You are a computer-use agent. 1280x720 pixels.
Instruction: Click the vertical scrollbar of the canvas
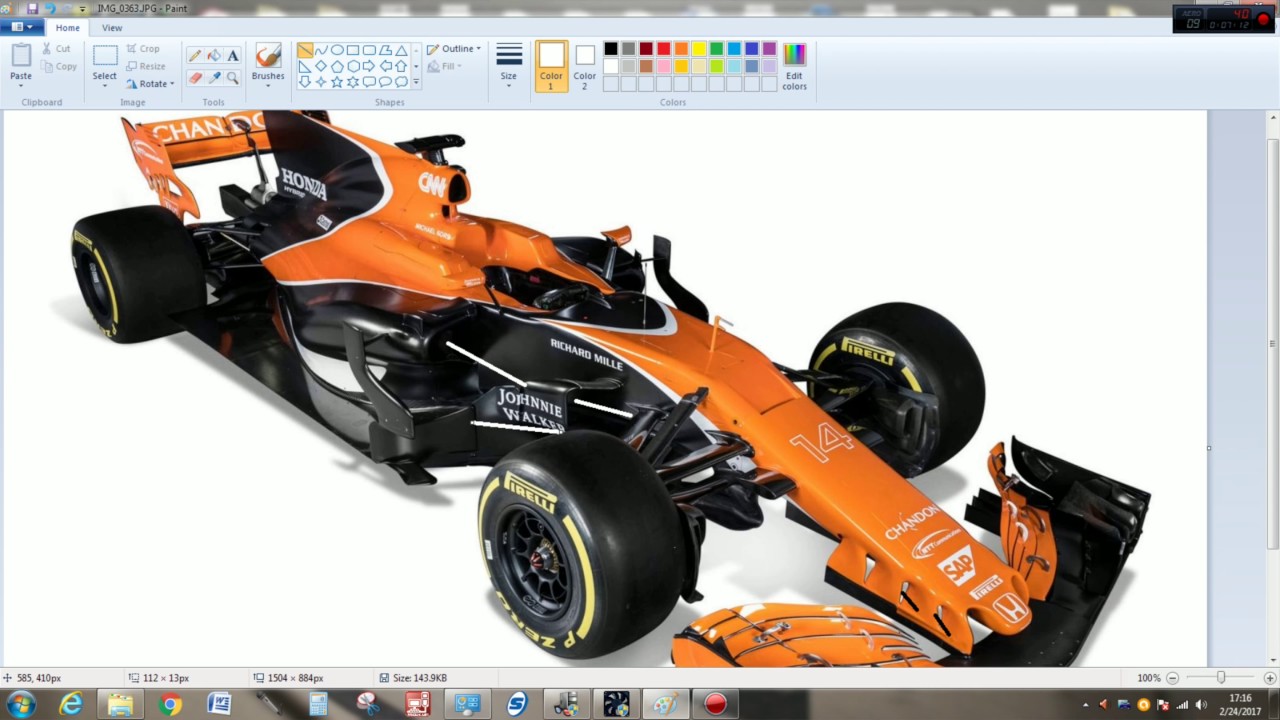(1273, 343)
